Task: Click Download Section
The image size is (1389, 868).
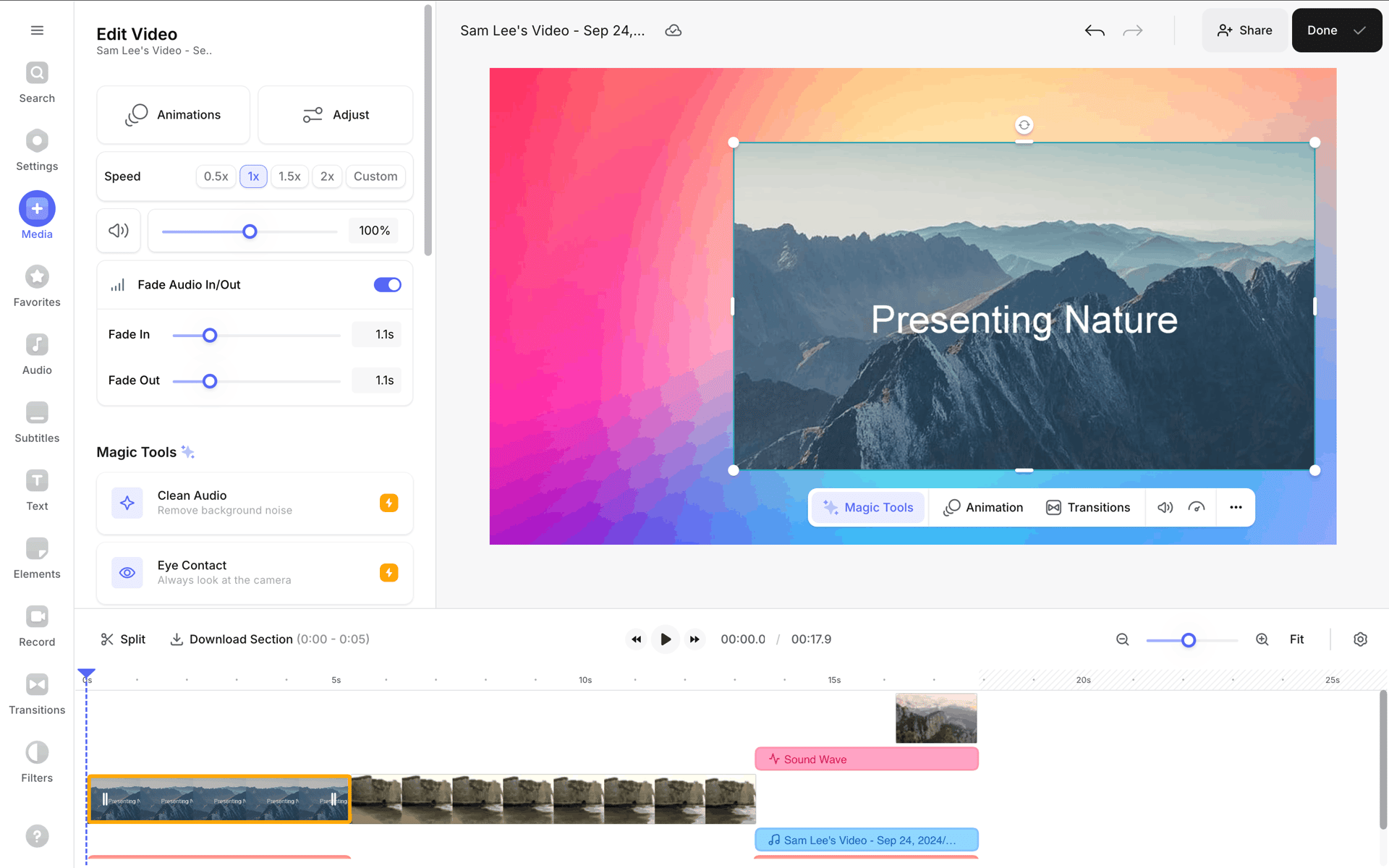Action: pos(269,639)
